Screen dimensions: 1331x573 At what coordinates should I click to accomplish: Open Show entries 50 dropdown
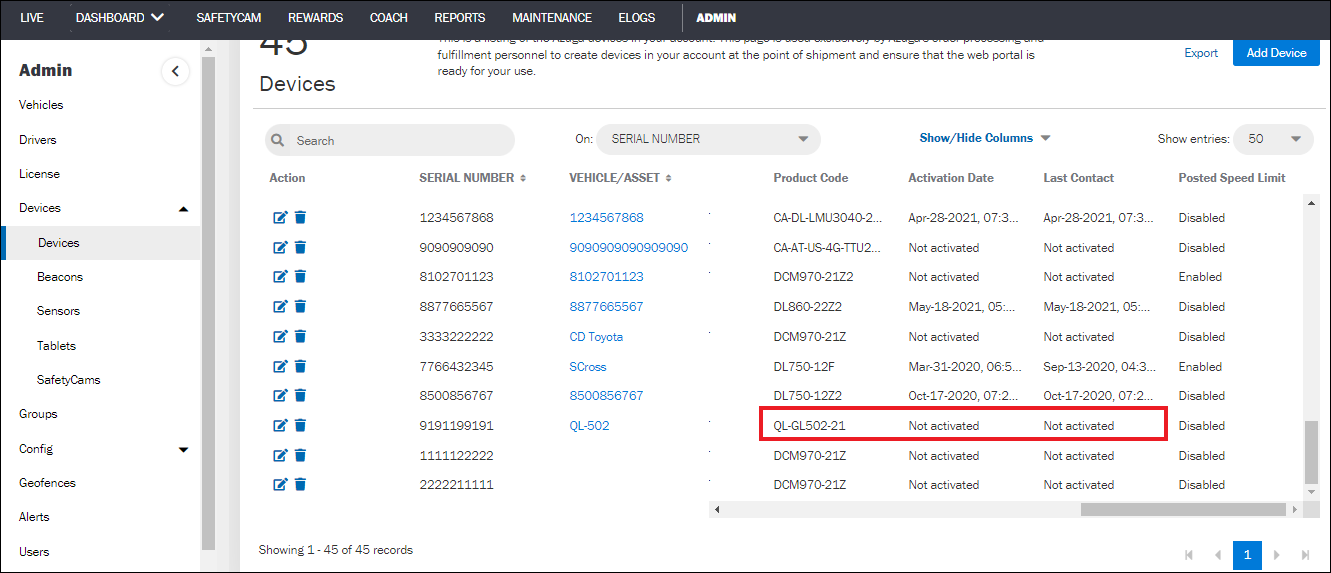pos(1274,139)
